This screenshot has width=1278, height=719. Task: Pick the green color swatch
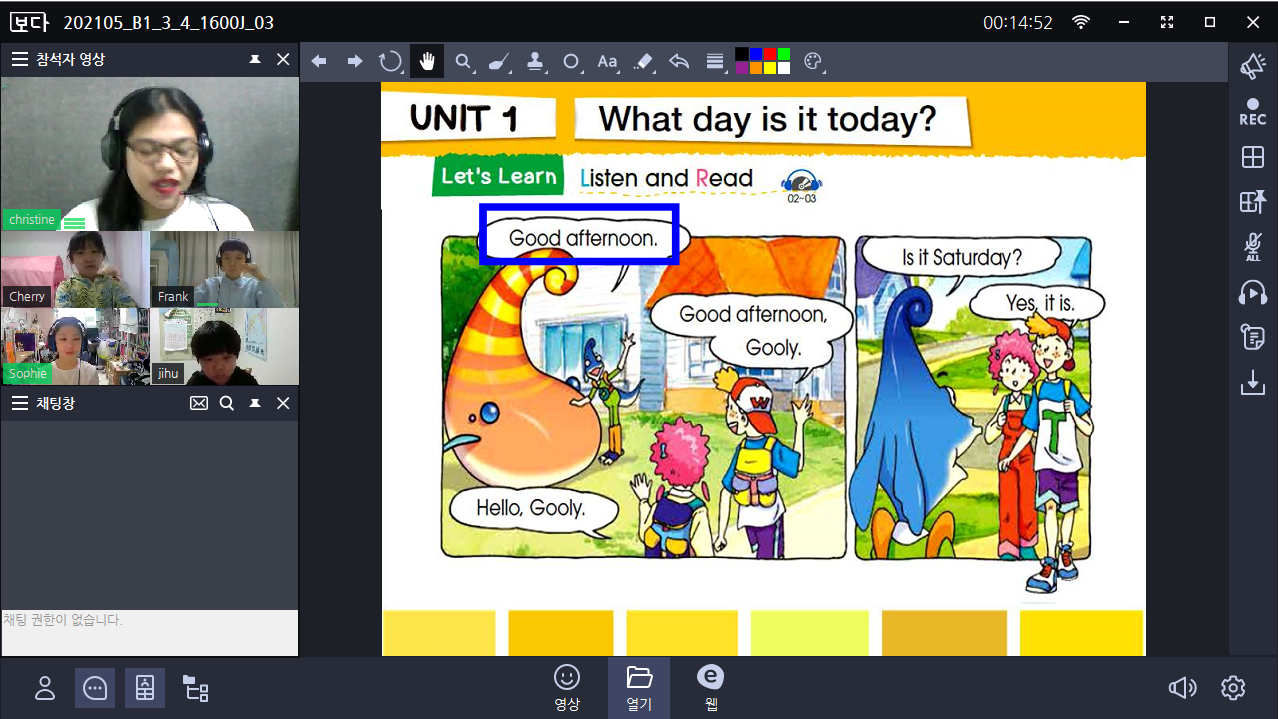click(783, 54)
